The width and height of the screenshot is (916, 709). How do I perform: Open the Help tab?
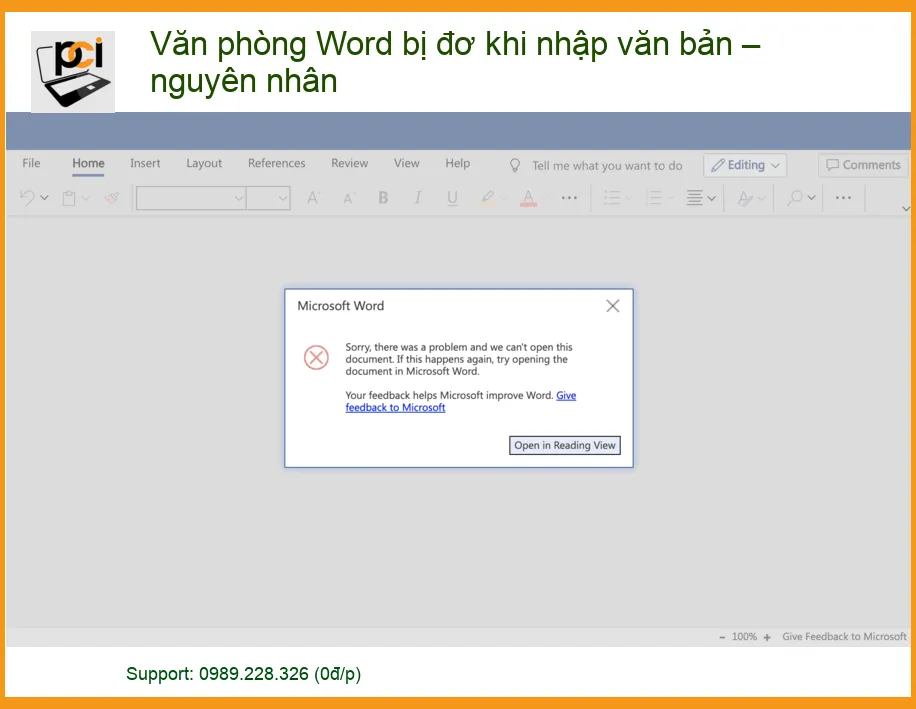pos(457,163)
